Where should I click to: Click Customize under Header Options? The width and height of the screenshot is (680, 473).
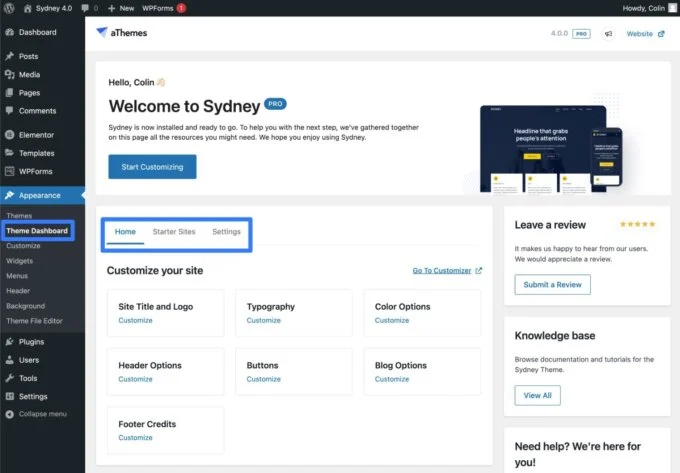135,379
